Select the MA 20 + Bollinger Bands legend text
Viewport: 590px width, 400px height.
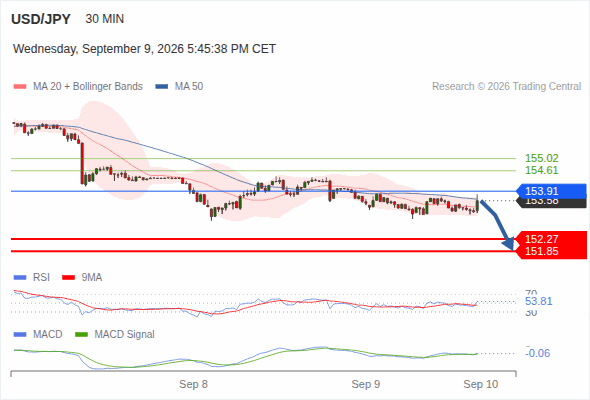88,87
